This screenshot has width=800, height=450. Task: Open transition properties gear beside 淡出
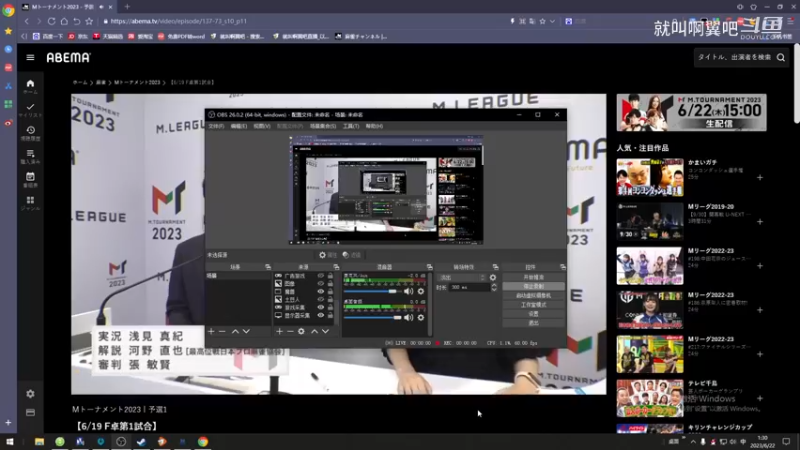(x=493, y=278)
